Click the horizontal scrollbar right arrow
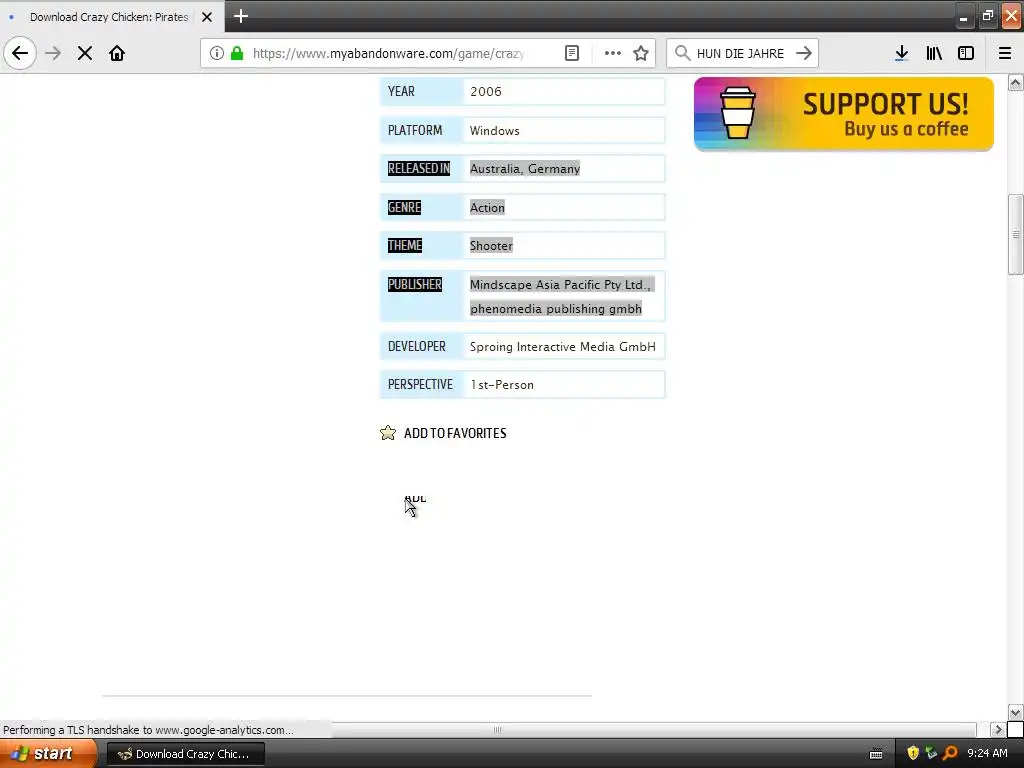Screen dimensions: 1024x768 click(998, 729)
